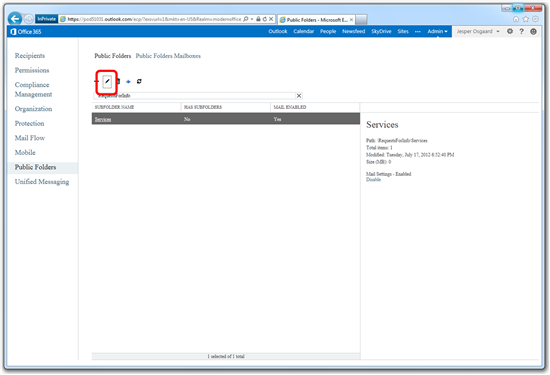Go to Outlook in top navigation
Image resolution: width=550 pixels, height=375 pixels.
click(278, 31)
